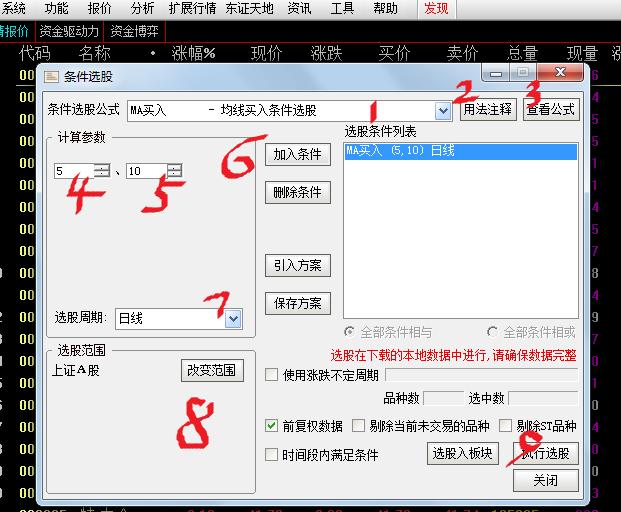
Task: Sort by 总量 column header
Action: [x=522, y=53]
